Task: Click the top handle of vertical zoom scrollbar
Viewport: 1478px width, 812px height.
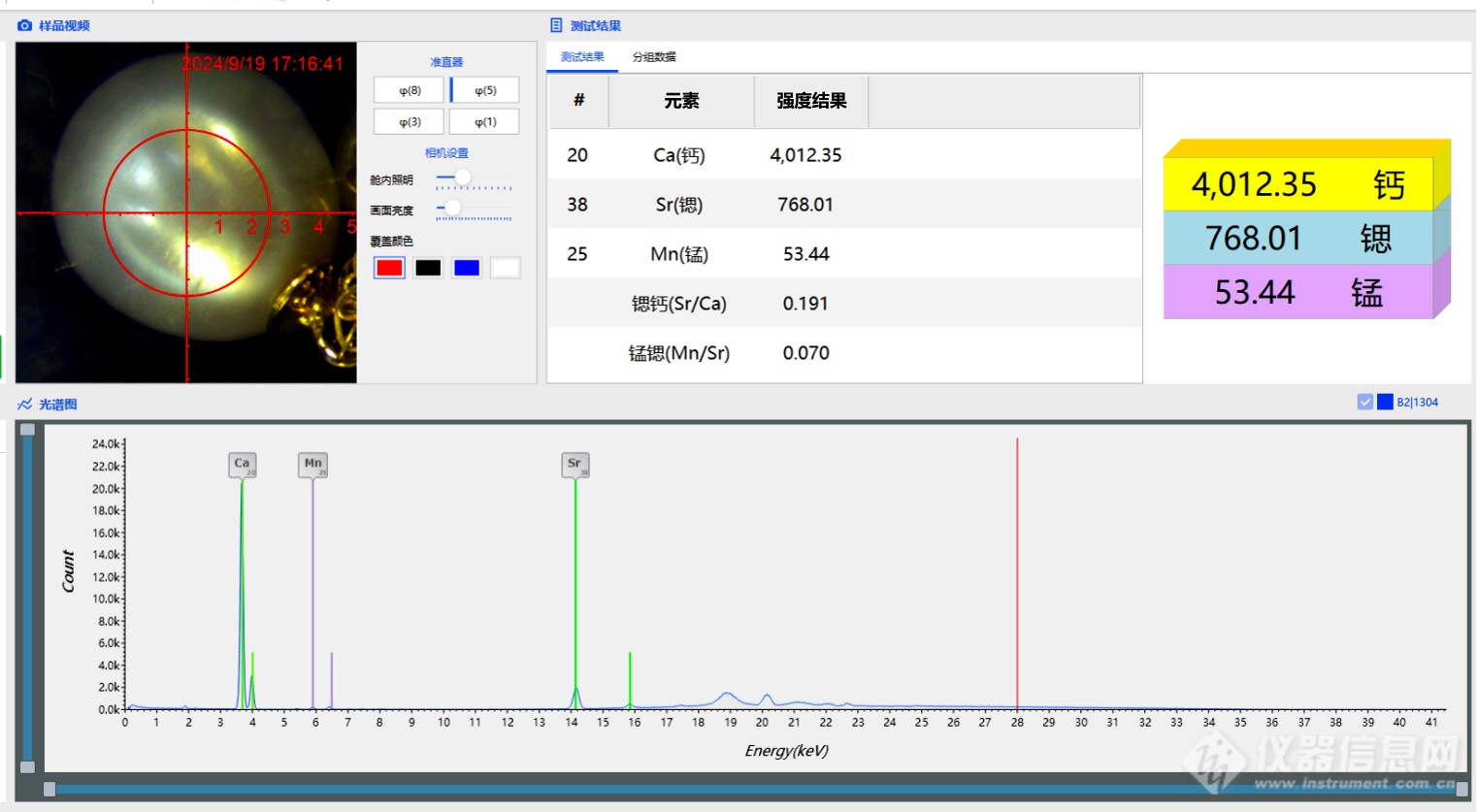Action: point(28,429)
